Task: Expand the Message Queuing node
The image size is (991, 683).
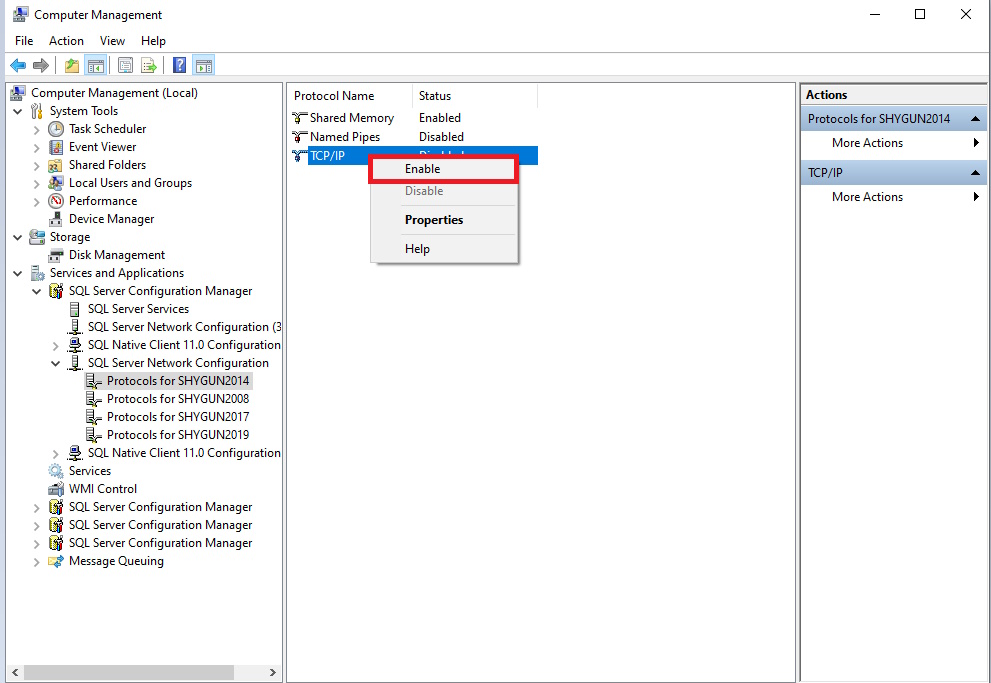Action: pyautogui.click(x=37, y=562)
